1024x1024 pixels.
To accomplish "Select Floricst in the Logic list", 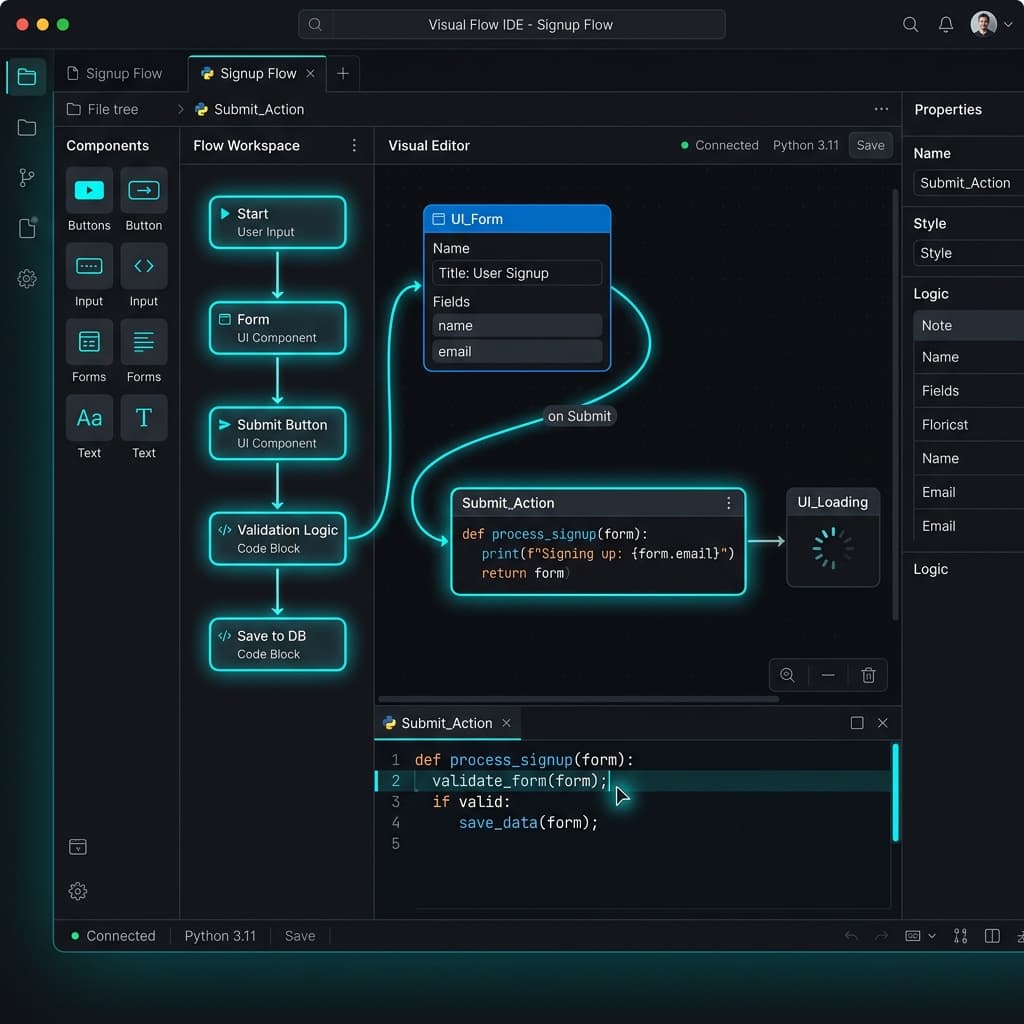I will click(968, 424).
